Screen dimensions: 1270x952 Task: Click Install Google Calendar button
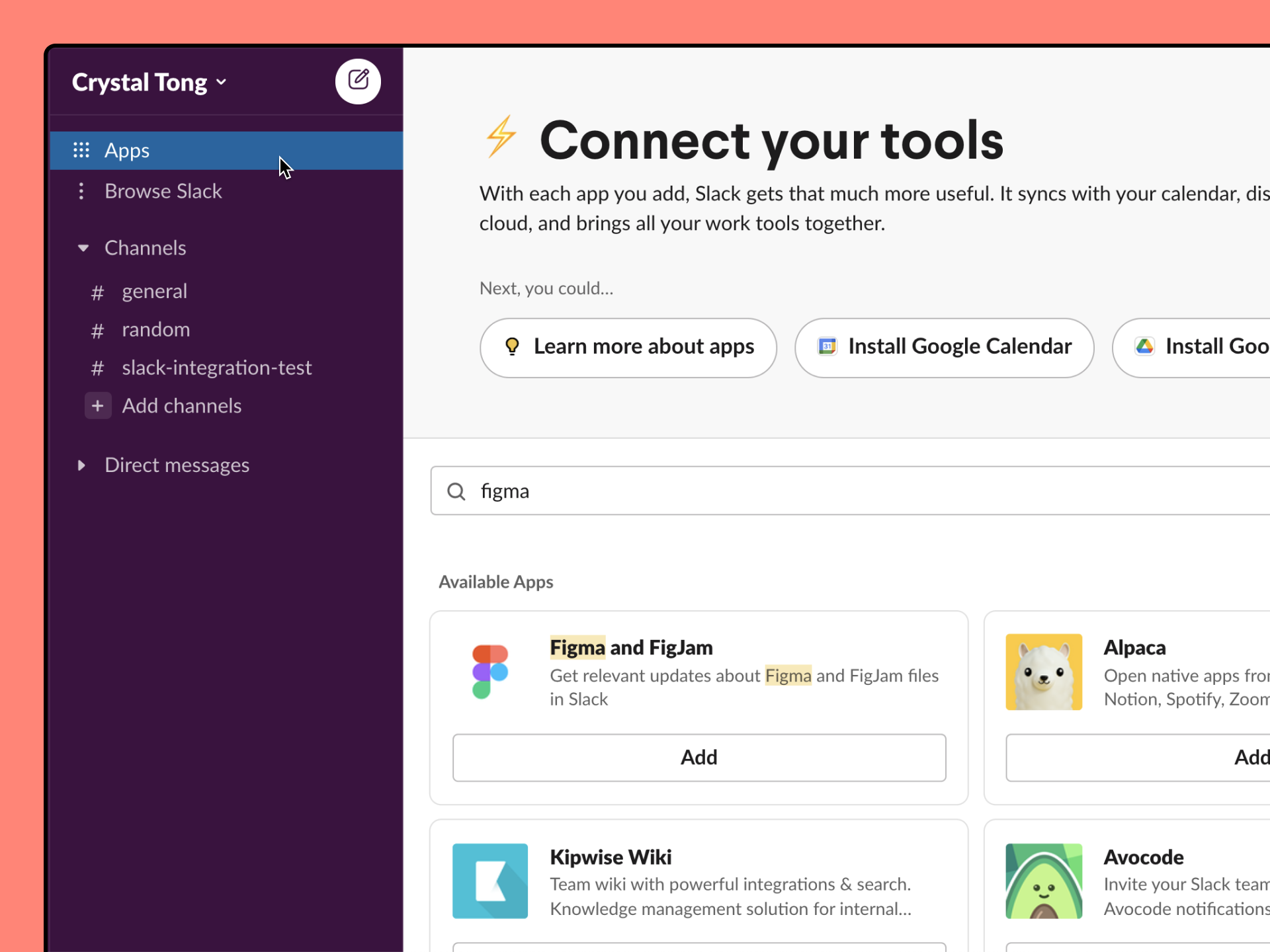tap(944, 348)
